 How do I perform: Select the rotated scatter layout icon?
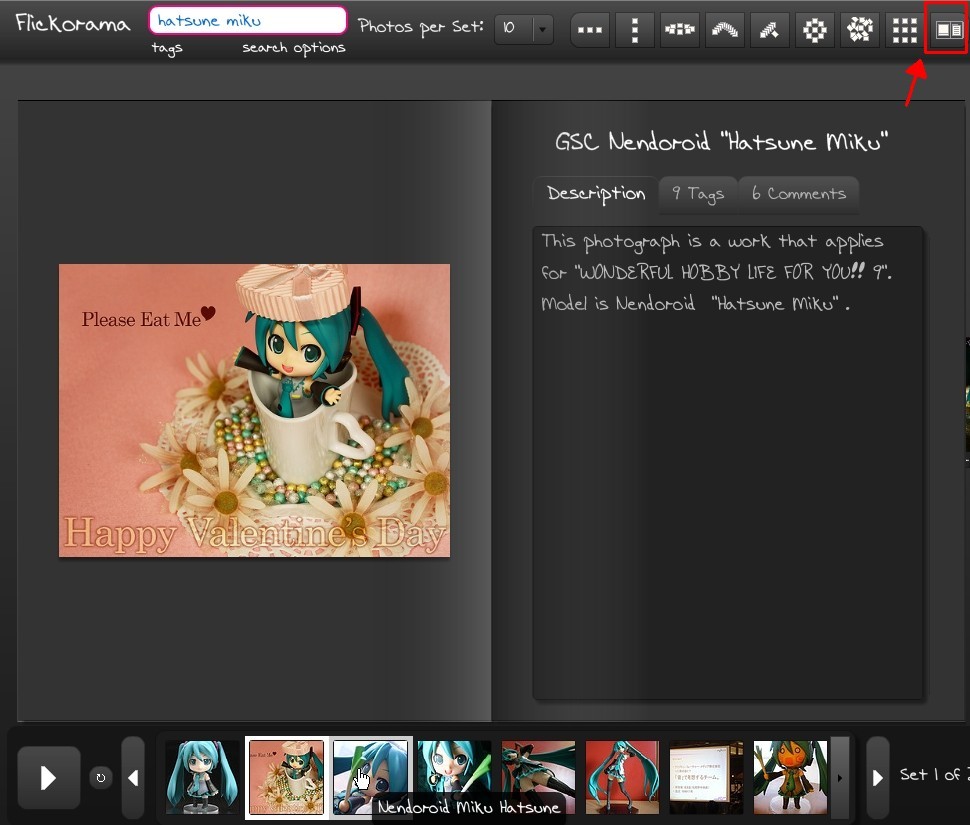(x=859, y=29)
